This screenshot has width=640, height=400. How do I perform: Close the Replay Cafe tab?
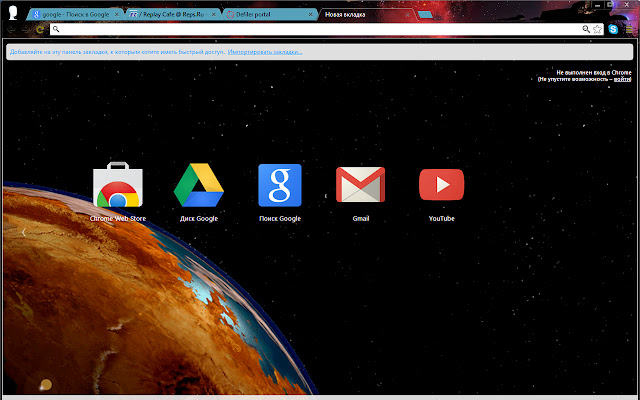click(x=213, y=14)
